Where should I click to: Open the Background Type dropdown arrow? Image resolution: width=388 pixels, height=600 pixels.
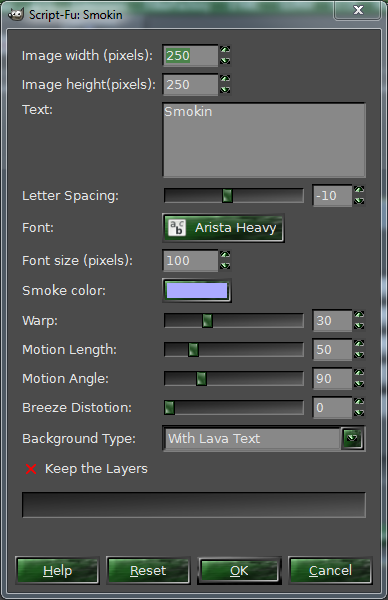(352, 438)
